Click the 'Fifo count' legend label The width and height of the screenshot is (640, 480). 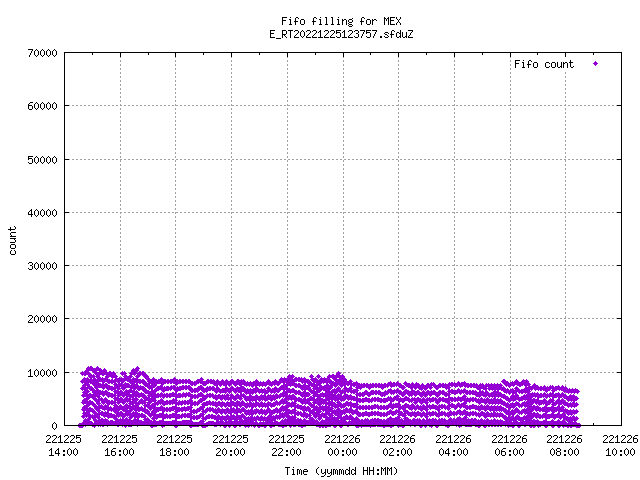[544, 64]
